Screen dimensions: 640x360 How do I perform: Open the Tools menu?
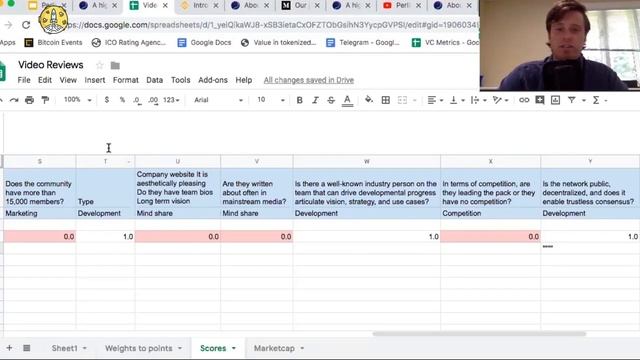click(x=180, y=80)
